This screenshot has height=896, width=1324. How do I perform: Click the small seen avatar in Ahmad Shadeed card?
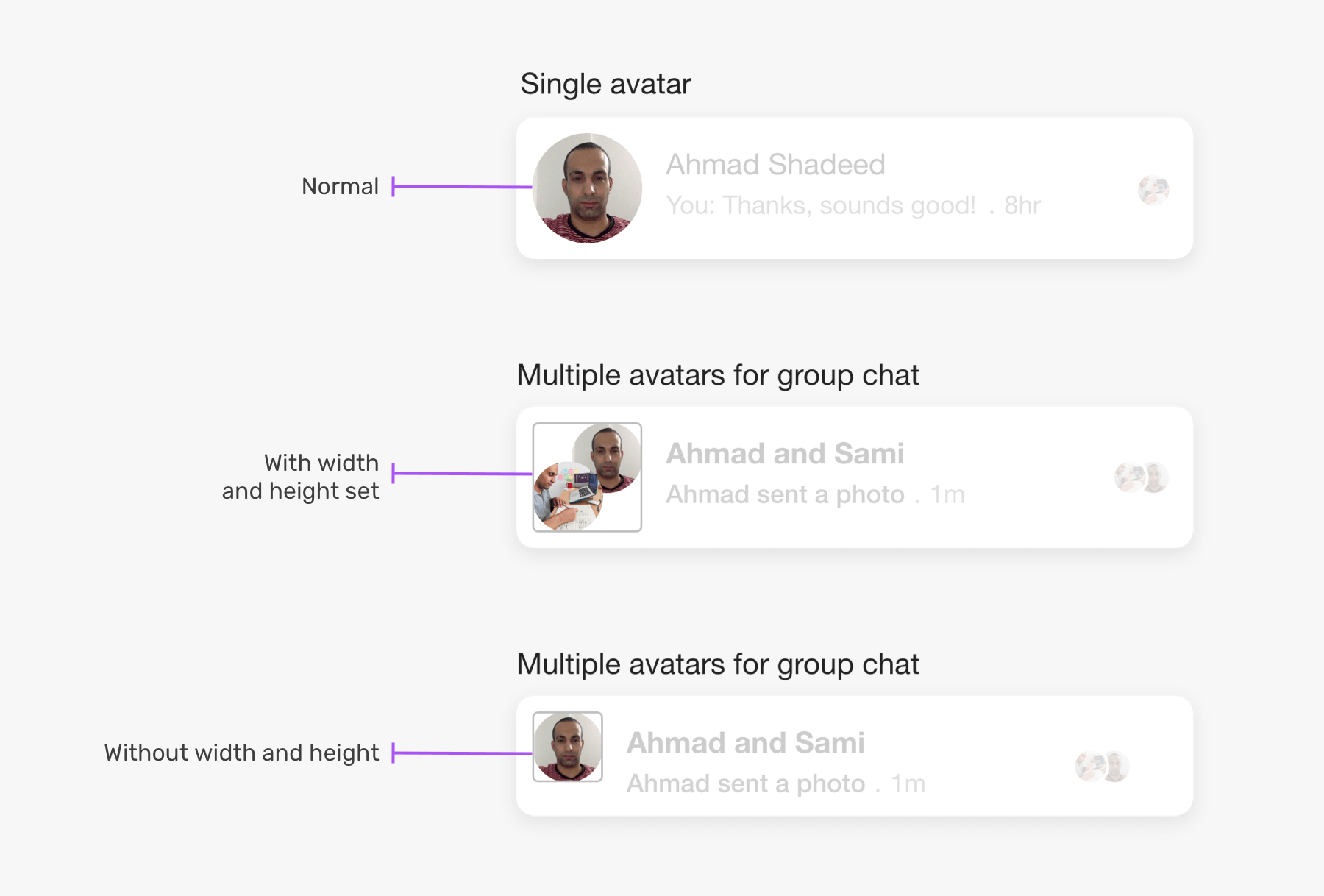pyautogui.click(x=1153, y=190)
